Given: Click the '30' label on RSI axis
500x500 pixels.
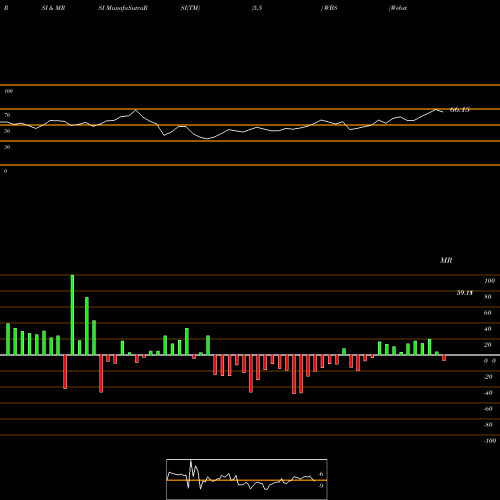Looking at the screenshot, I should coord(7,147).
